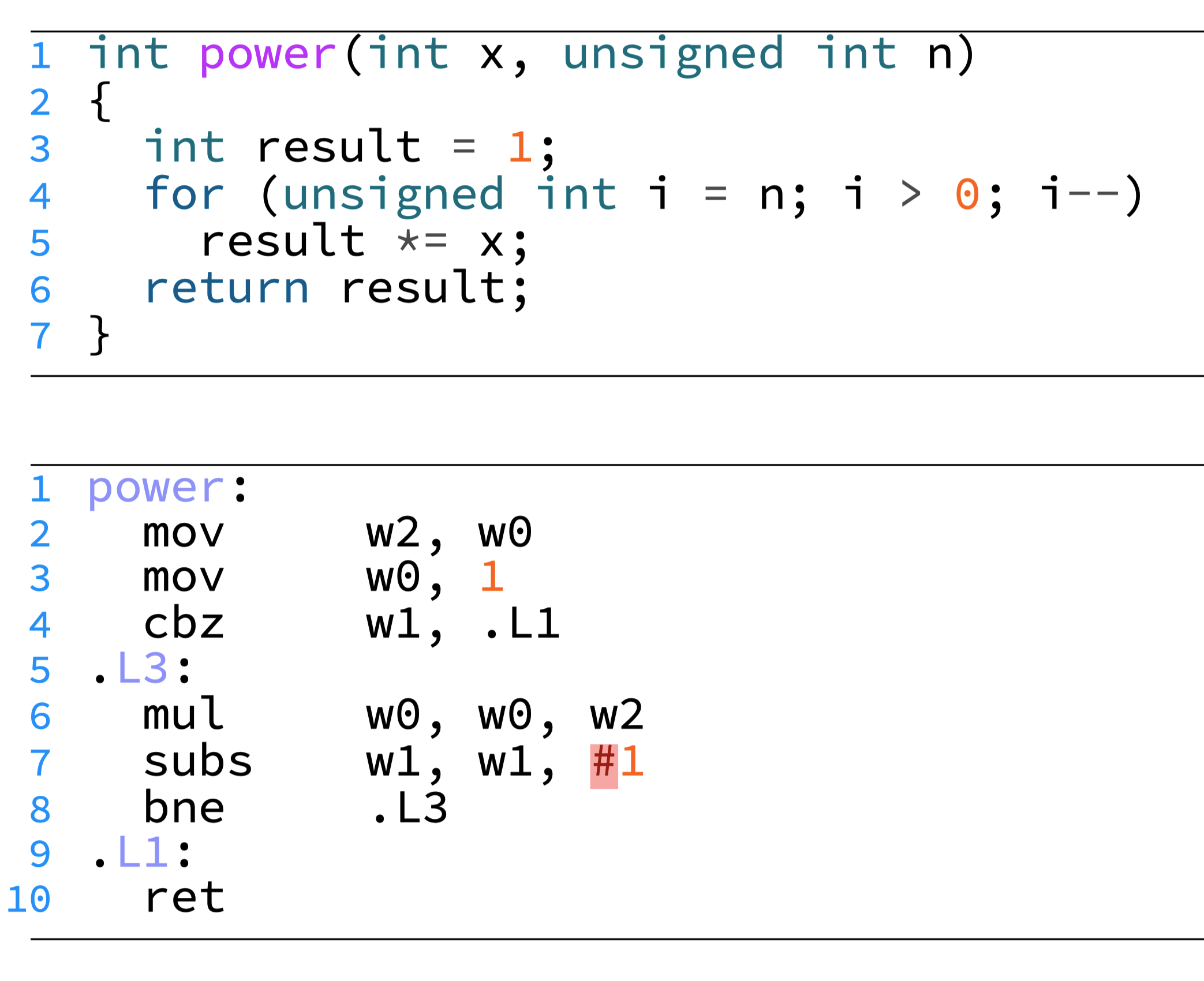Click the '.L3:' label definition
Screen dimensions: 1204x981
pyautogui.click(x=142, y=669)
